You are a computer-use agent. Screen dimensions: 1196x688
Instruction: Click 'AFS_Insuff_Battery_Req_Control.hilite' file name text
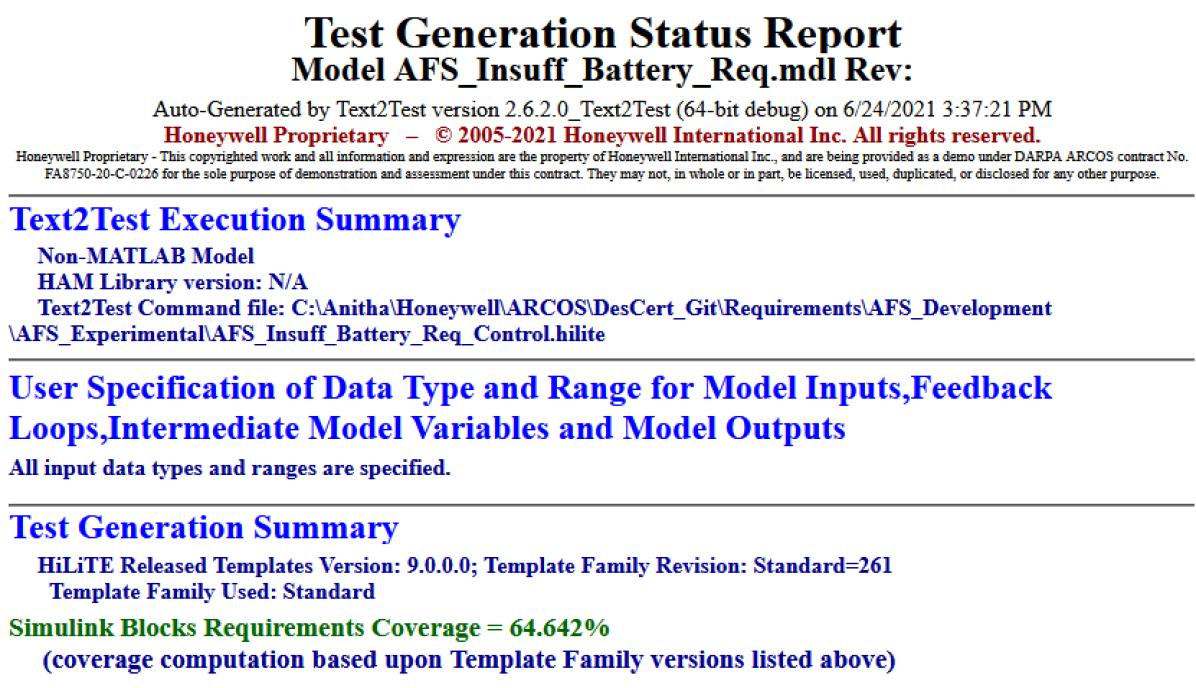[409, 335]
